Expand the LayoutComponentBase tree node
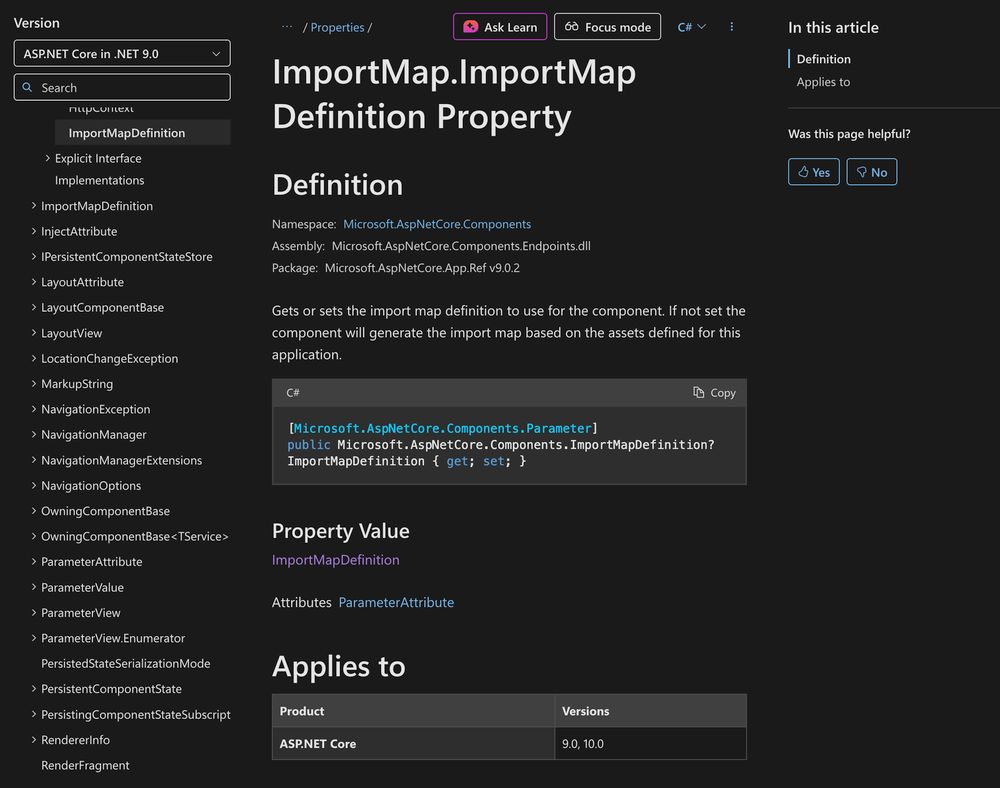The height and width of the screenshot is (788, 1000). click(x=34, y=307)
